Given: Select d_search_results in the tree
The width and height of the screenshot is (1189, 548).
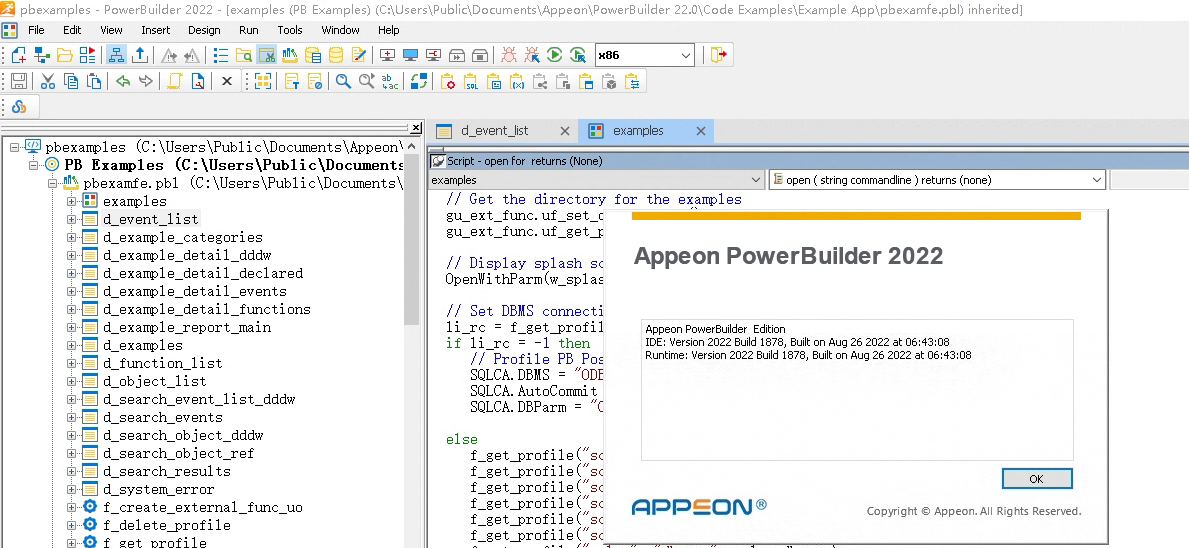Looking at the screenshot, I should pos(167,471).
